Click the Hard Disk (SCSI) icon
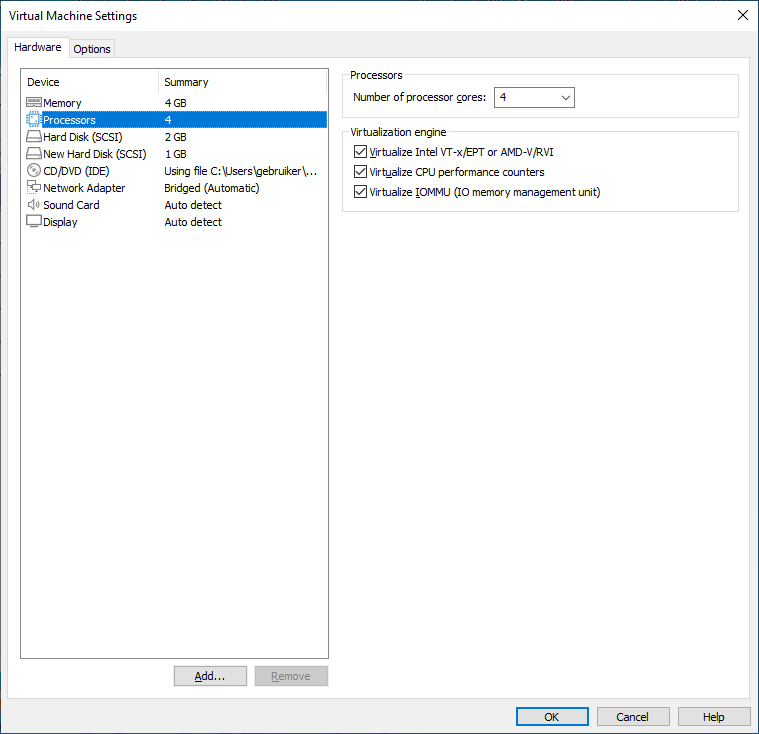759x734 pixels. pos(34,137)
